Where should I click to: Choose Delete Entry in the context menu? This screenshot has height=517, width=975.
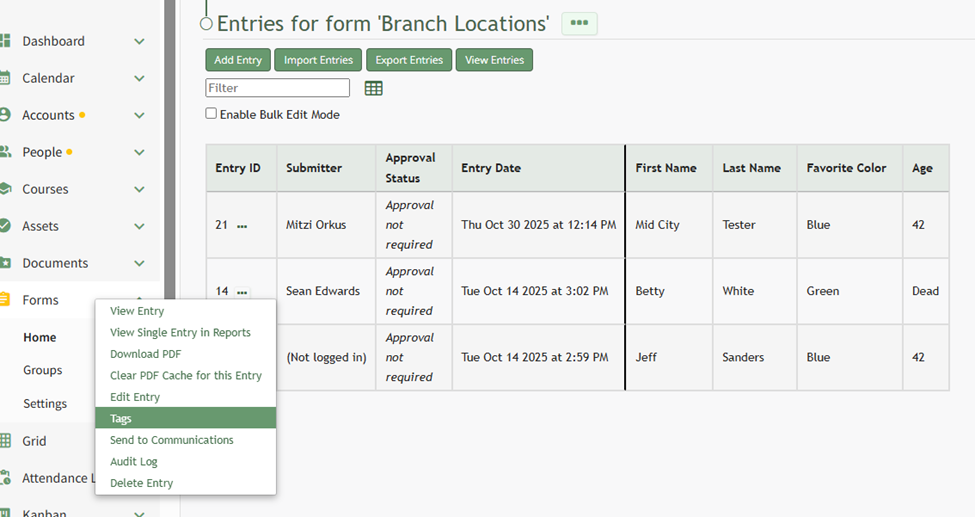pyautogui.click(x=141, y=483)
